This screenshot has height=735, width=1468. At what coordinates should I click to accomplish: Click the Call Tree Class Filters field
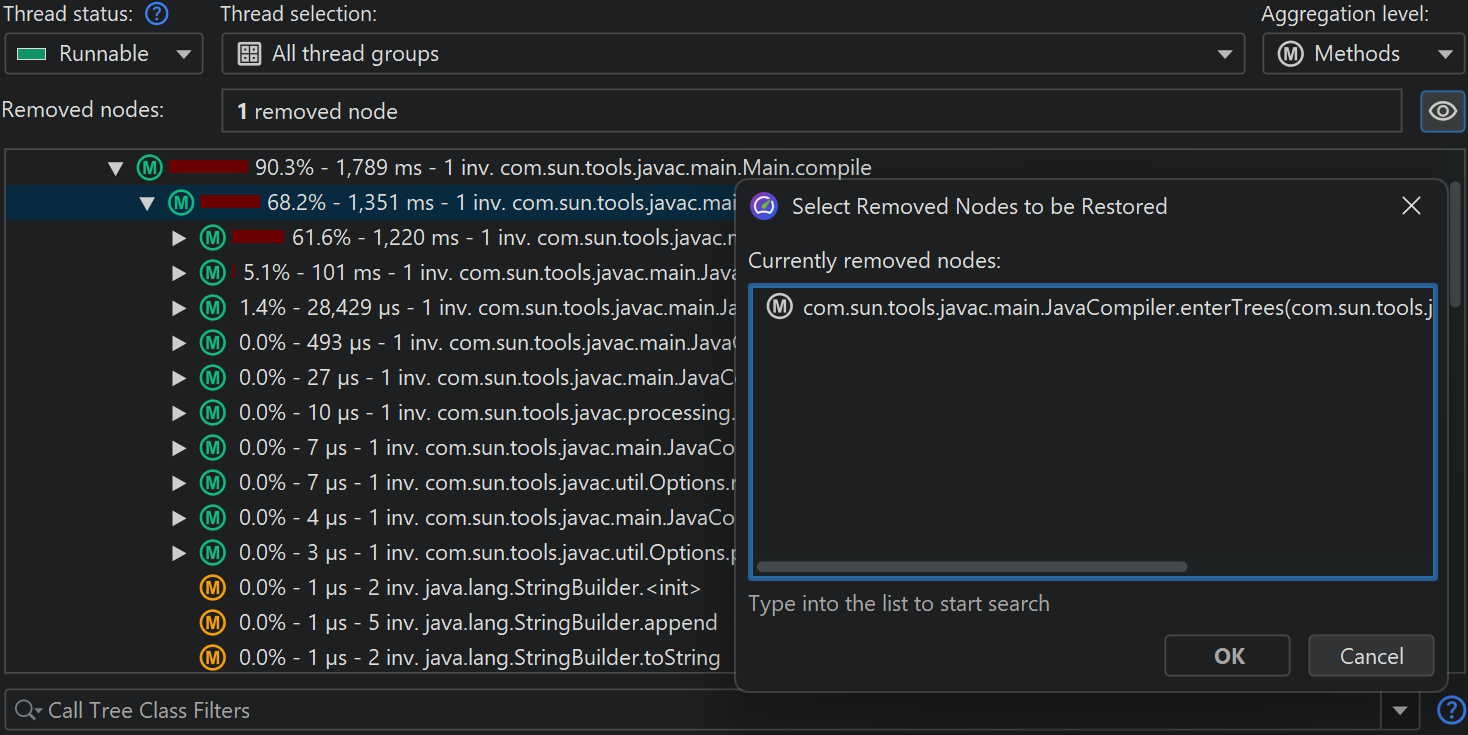click(x=700, y=711)
